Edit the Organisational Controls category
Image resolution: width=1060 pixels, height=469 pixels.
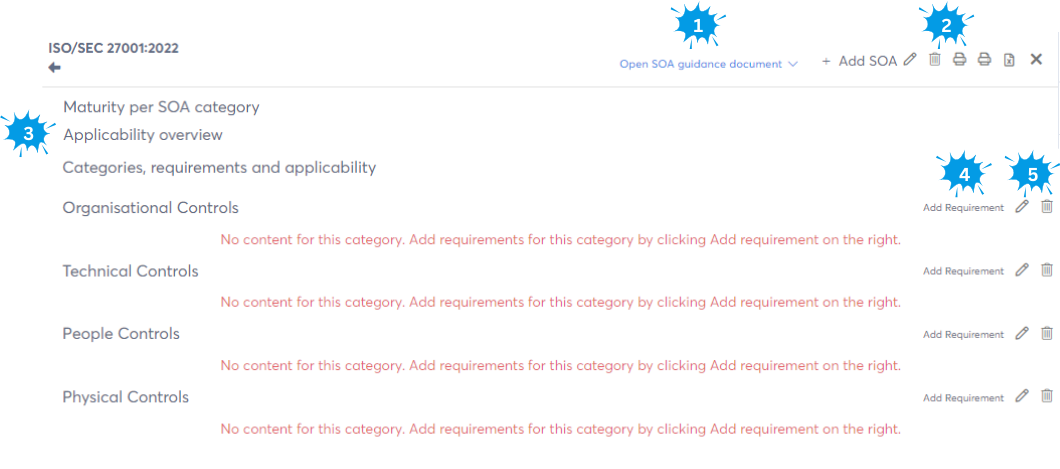[x=1021, y=207]
